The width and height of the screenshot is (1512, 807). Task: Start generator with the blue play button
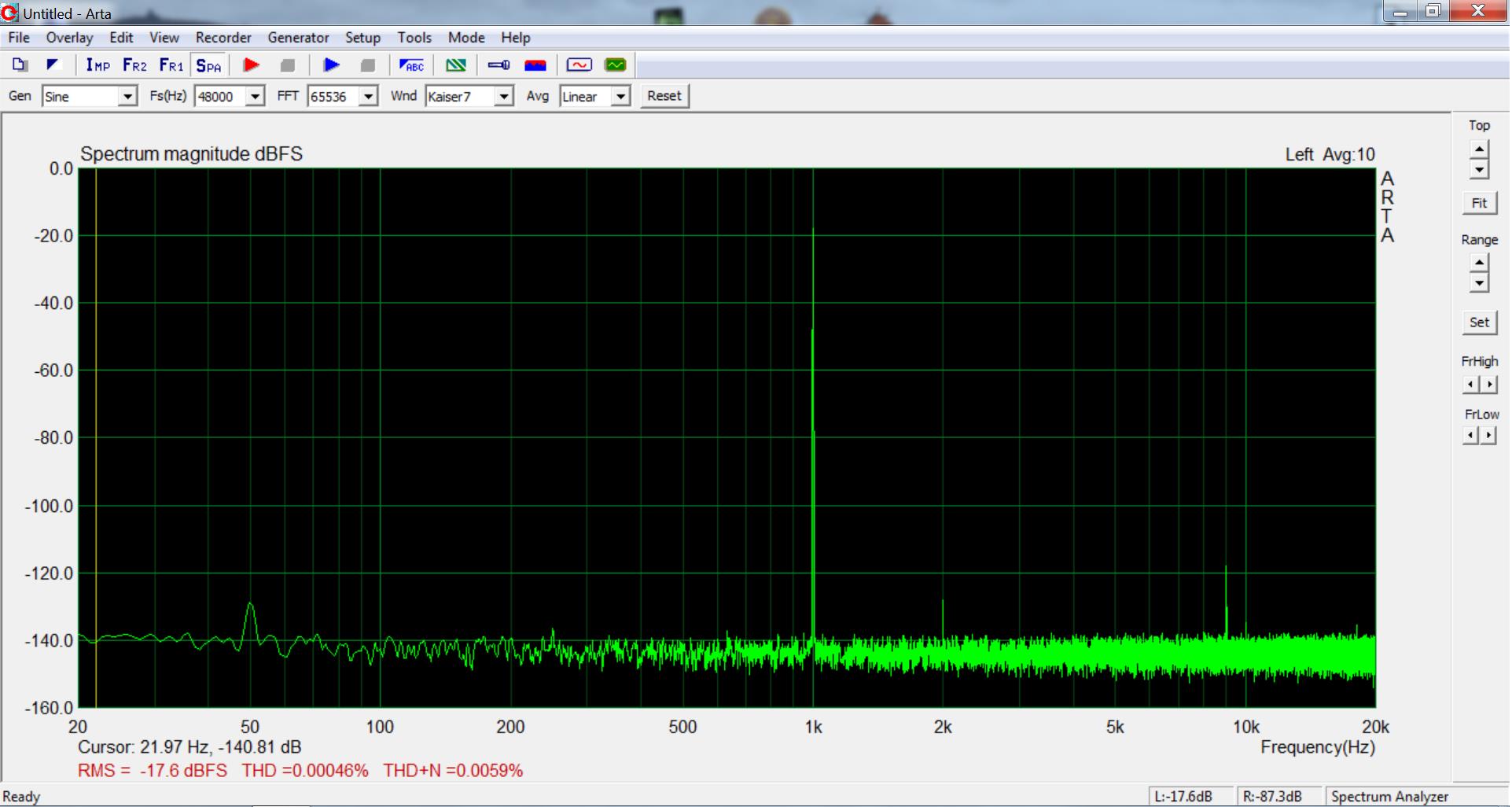332,65
